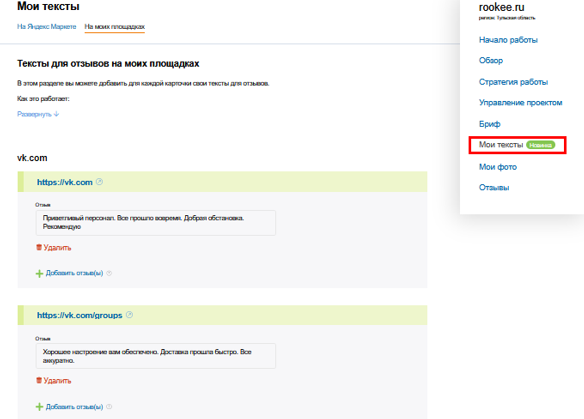
Task: Click the region text under rookee.ru
Action: click(x=507, y=18)
